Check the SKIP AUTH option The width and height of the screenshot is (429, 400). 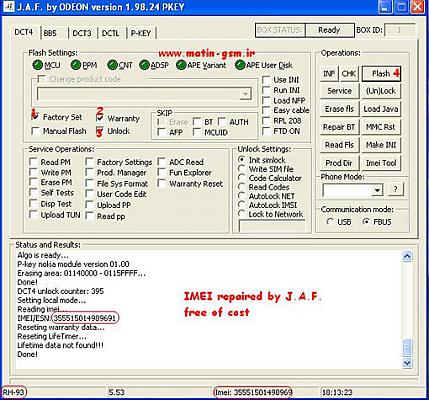[x=222, y=122]
